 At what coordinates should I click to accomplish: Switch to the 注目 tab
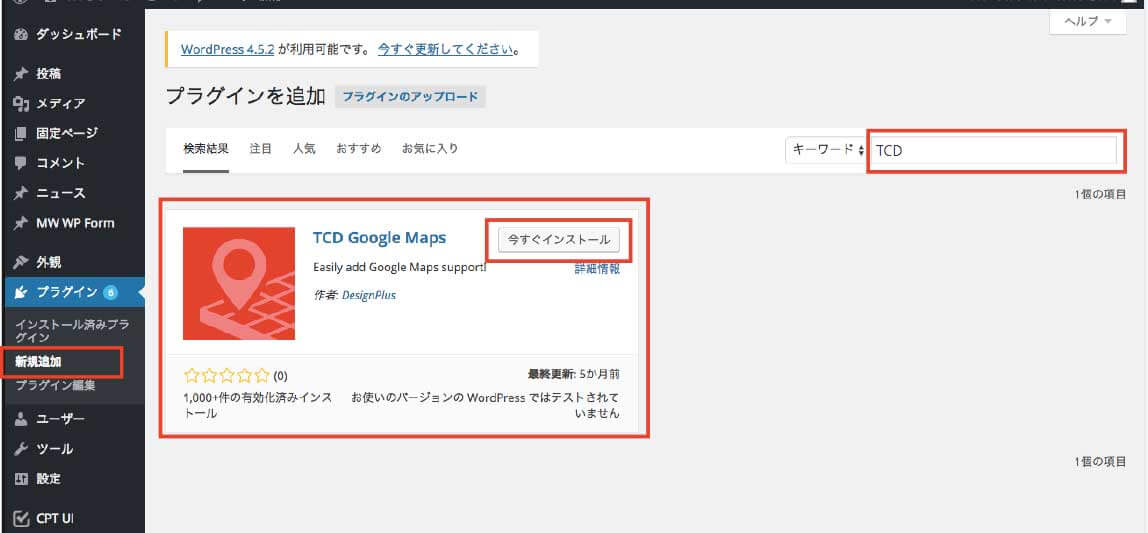point(261,149)
